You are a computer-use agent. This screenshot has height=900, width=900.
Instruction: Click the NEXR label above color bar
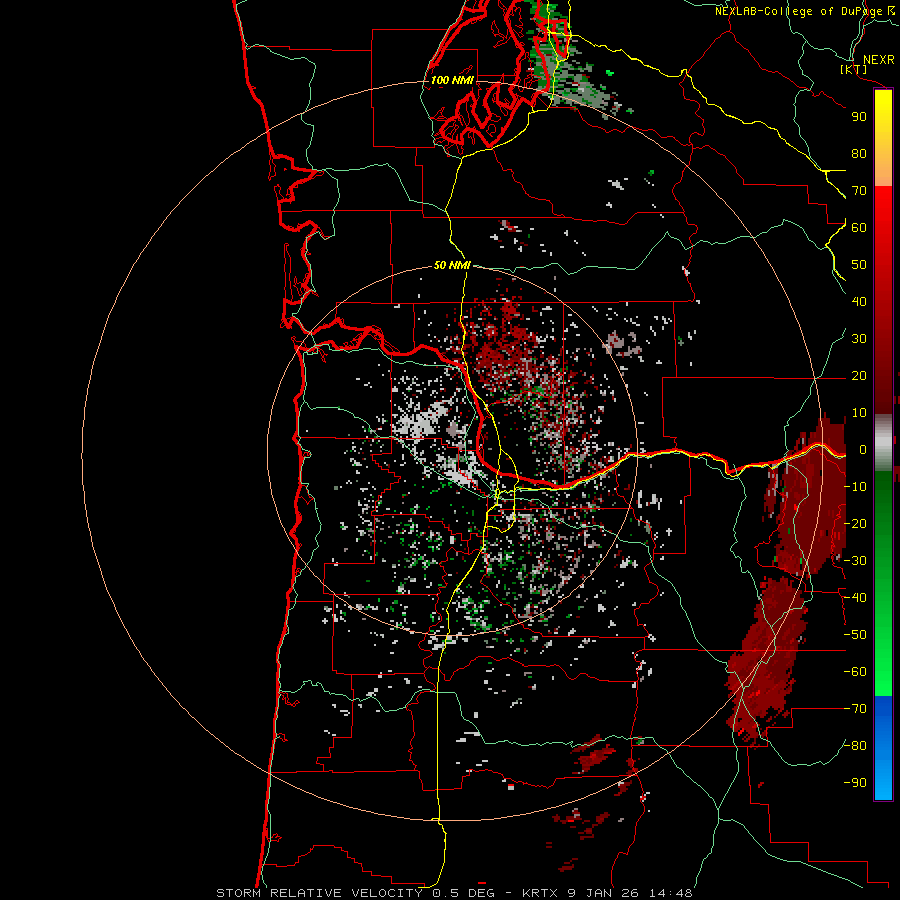[x=879, y=60]
